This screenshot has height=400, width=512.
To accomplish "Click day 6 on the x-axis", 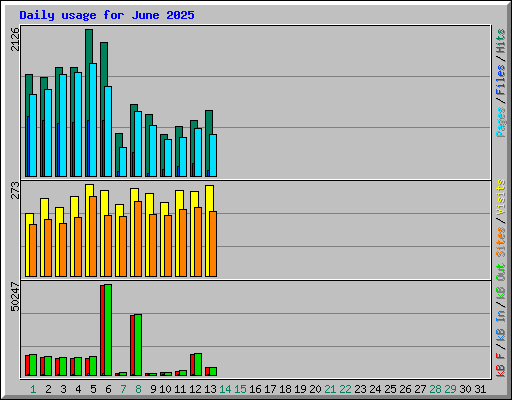I will pos(108,389).
